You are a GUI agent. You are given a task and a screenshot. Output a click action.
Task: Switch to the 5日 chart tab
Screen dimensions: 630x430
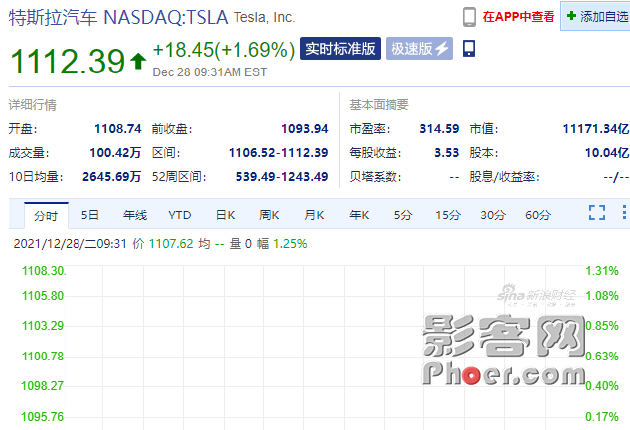(x=90, y=215)
